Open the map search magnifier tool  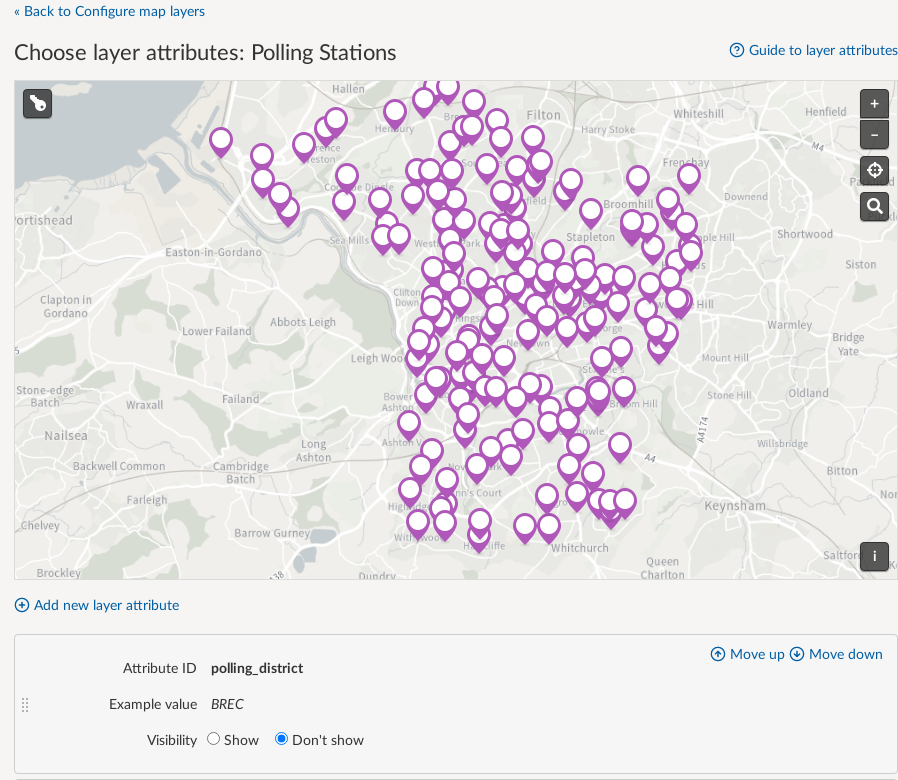click(x=874, y=206)
